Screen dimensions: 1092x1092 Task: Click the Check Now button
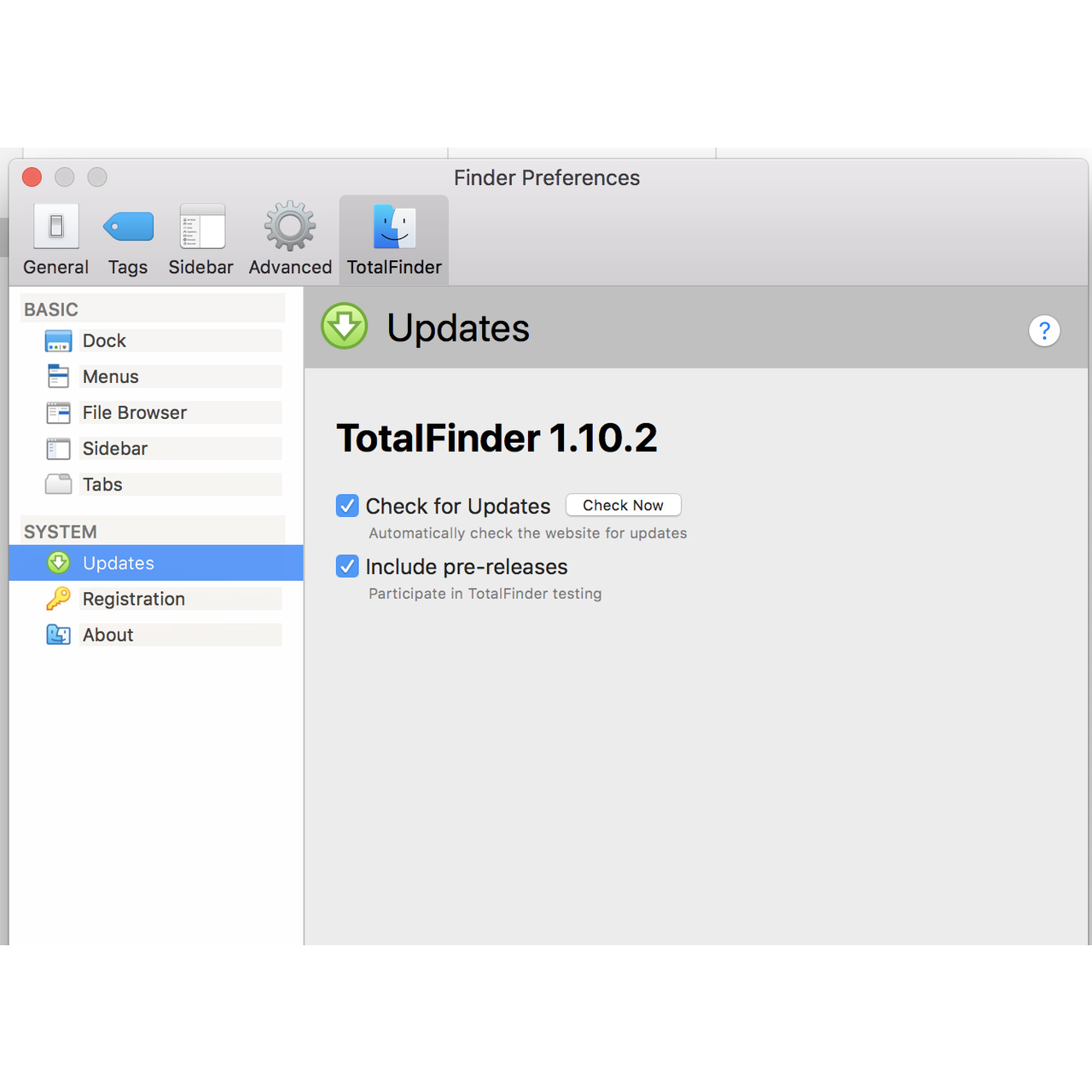pyautogui.click(x=624, y=505)
